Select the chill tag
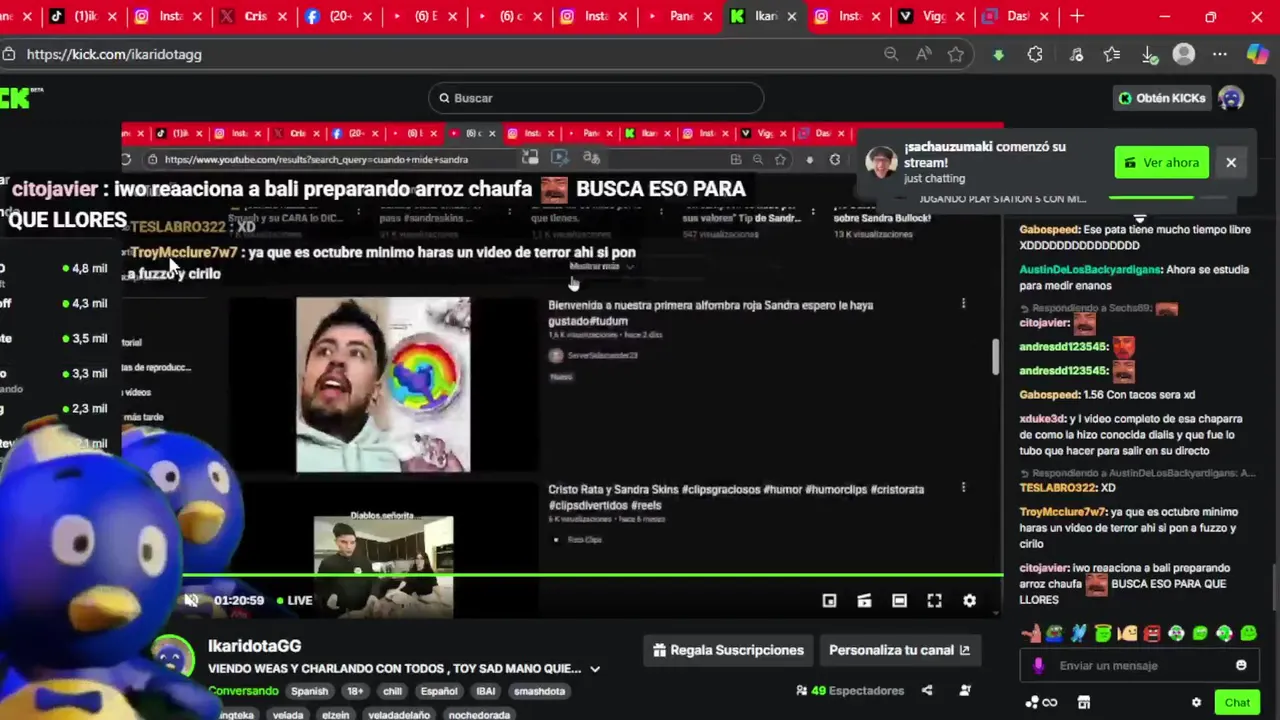Screen dimensions: 1280x720 [392, 691]
